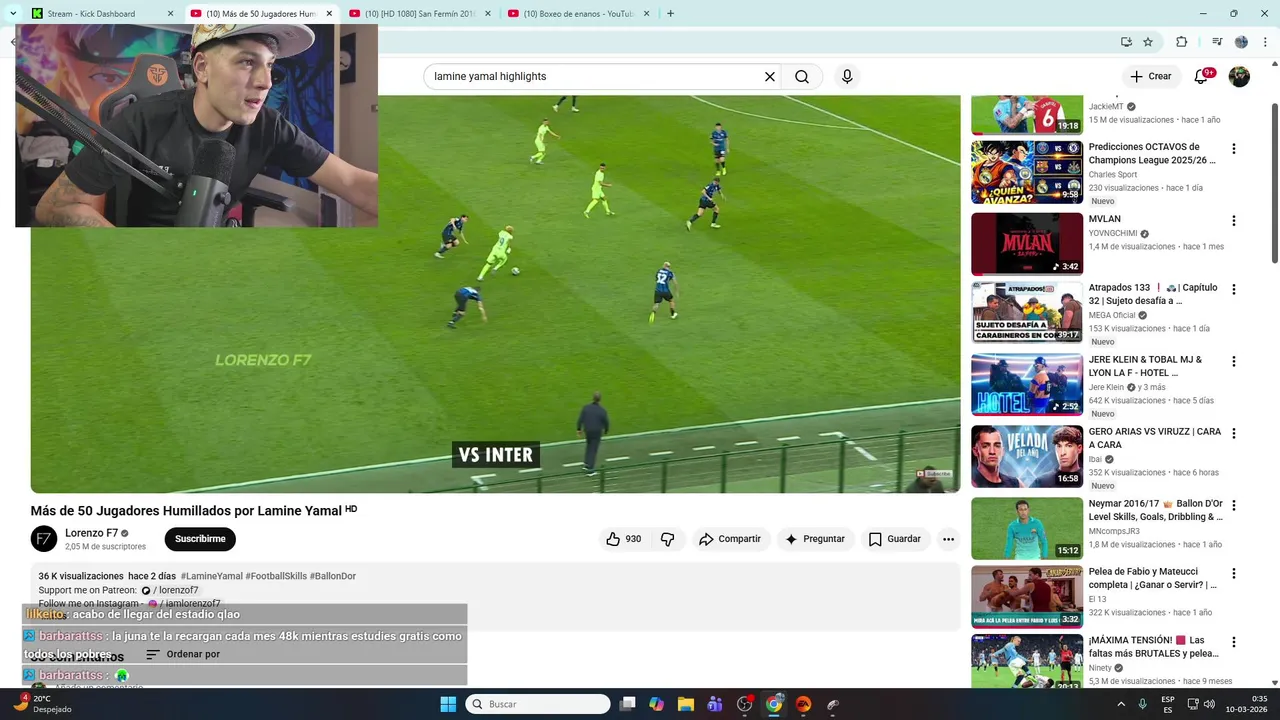Open File Explorer from the taskbar

[x=686, y=704]
